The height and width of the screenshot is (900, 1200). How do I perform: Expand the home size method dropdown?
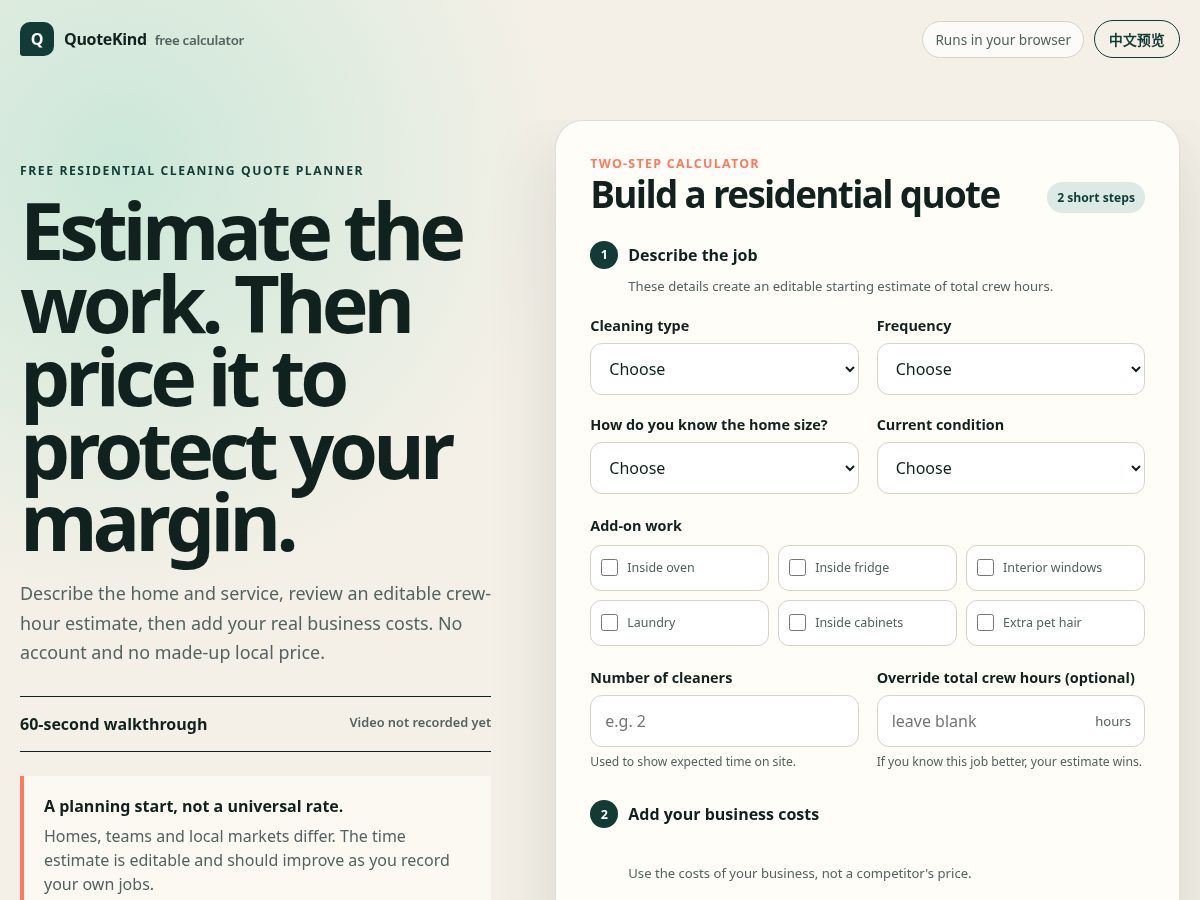(724, 468)
